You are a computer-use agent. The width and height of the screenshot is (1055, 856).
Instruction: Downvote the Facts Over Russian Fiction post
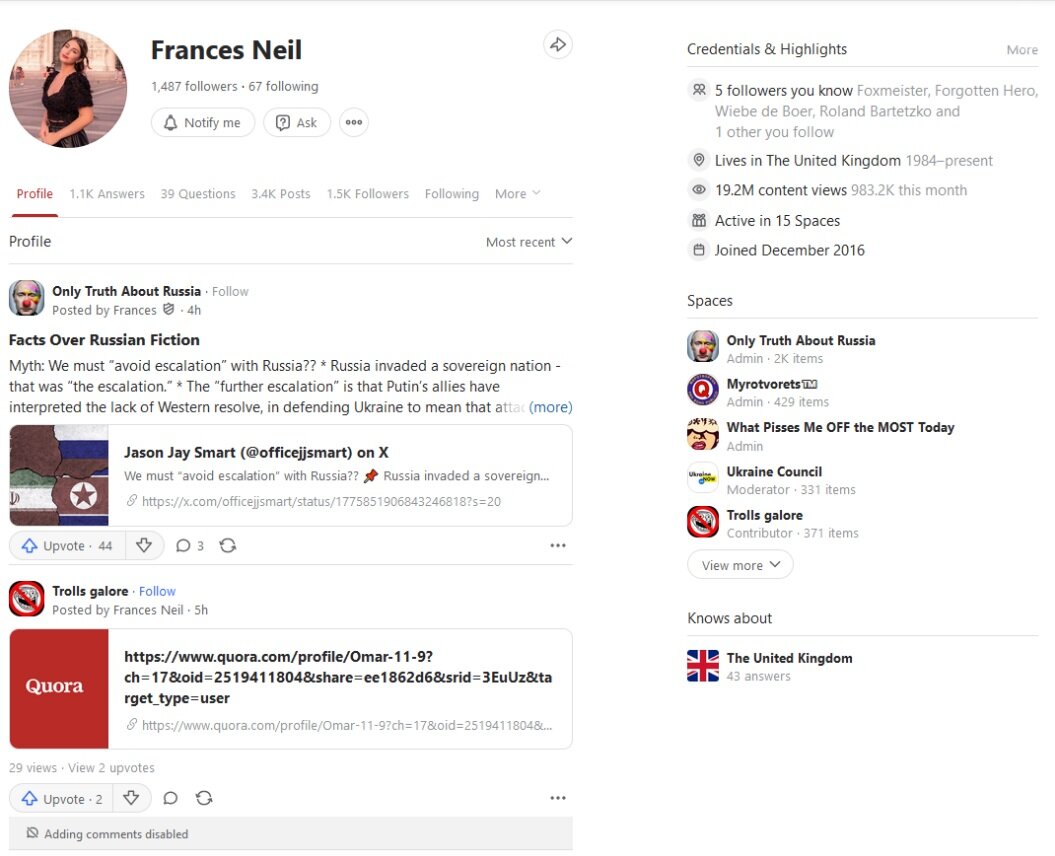coord(144,546)
